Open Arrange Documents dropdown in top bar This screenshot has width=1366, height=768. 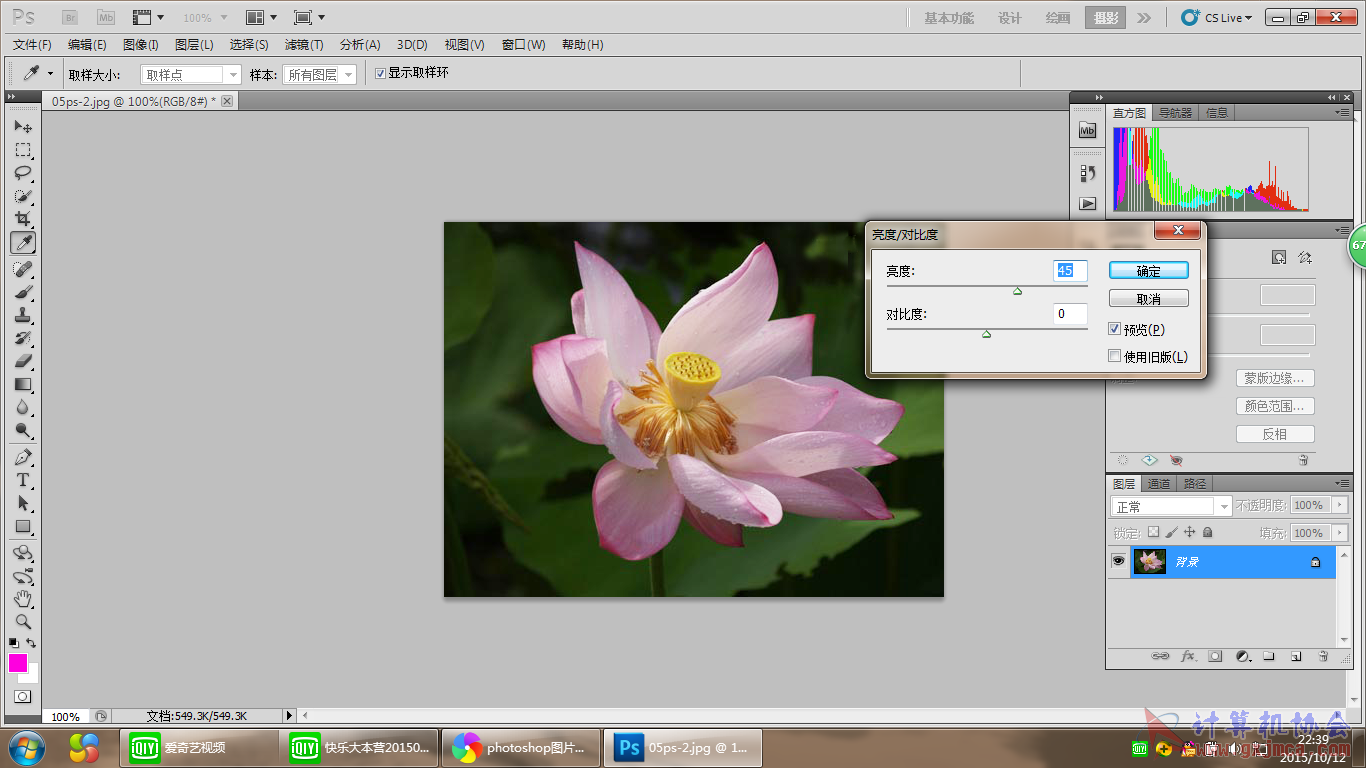[x=262, y=17]
